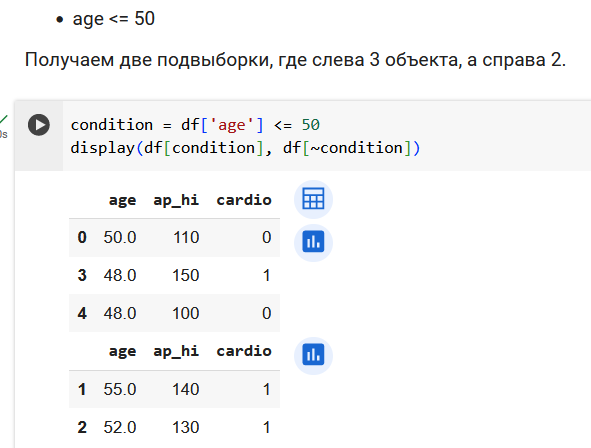Click the green execution checkmark icon

4,119
